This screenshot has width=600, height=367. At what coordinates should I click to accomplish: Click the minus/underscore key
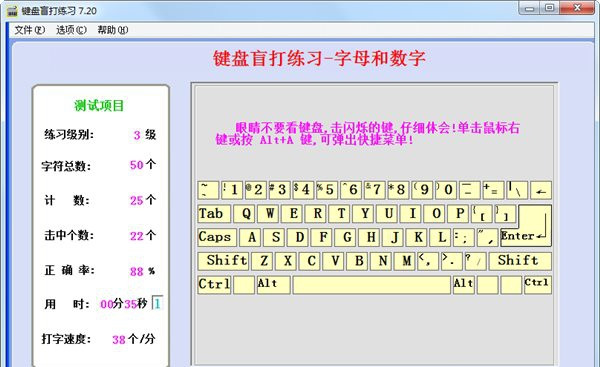click(x=469, y=190)
